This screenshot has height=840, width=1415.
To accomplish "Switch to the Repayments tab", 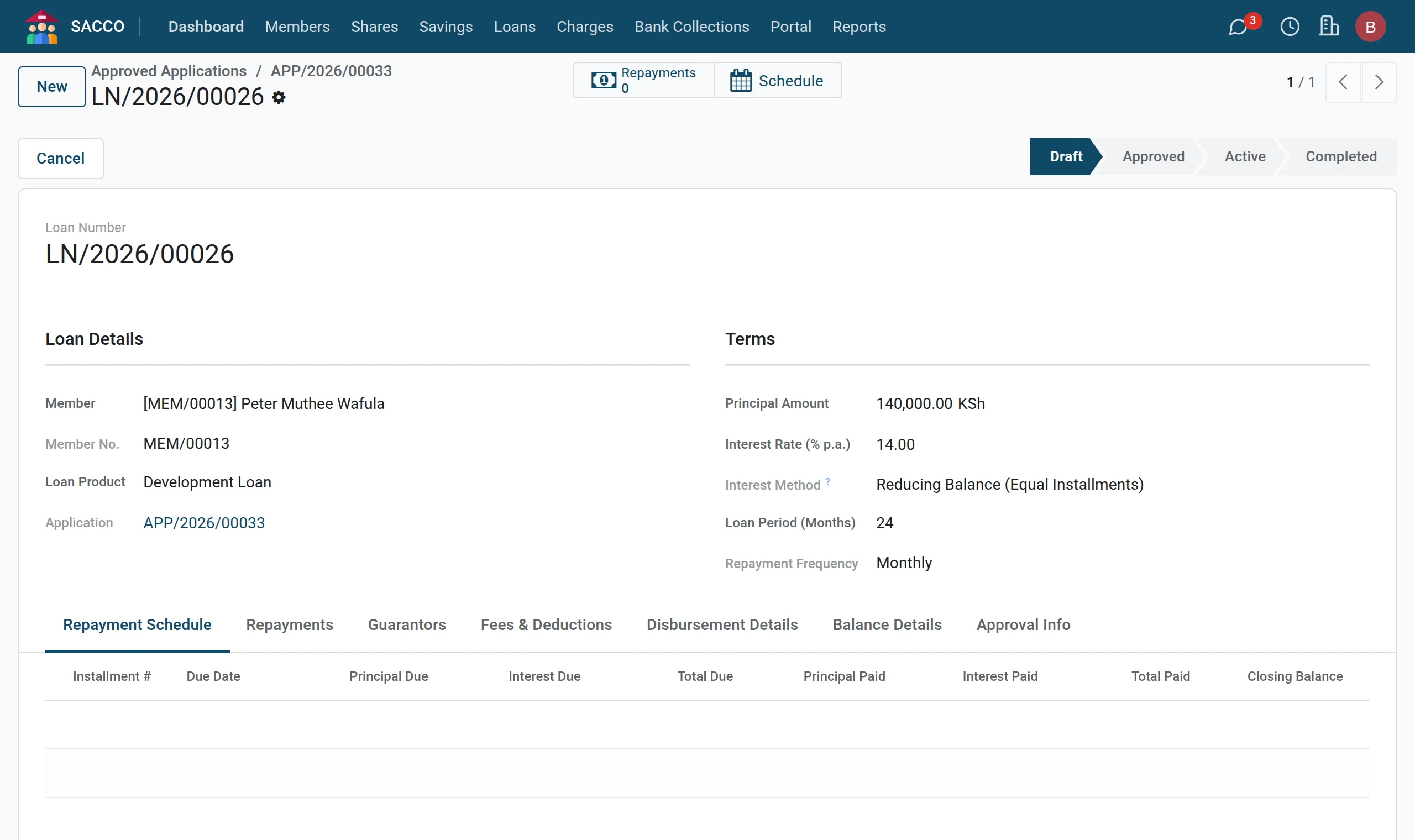I will [289, 625].
